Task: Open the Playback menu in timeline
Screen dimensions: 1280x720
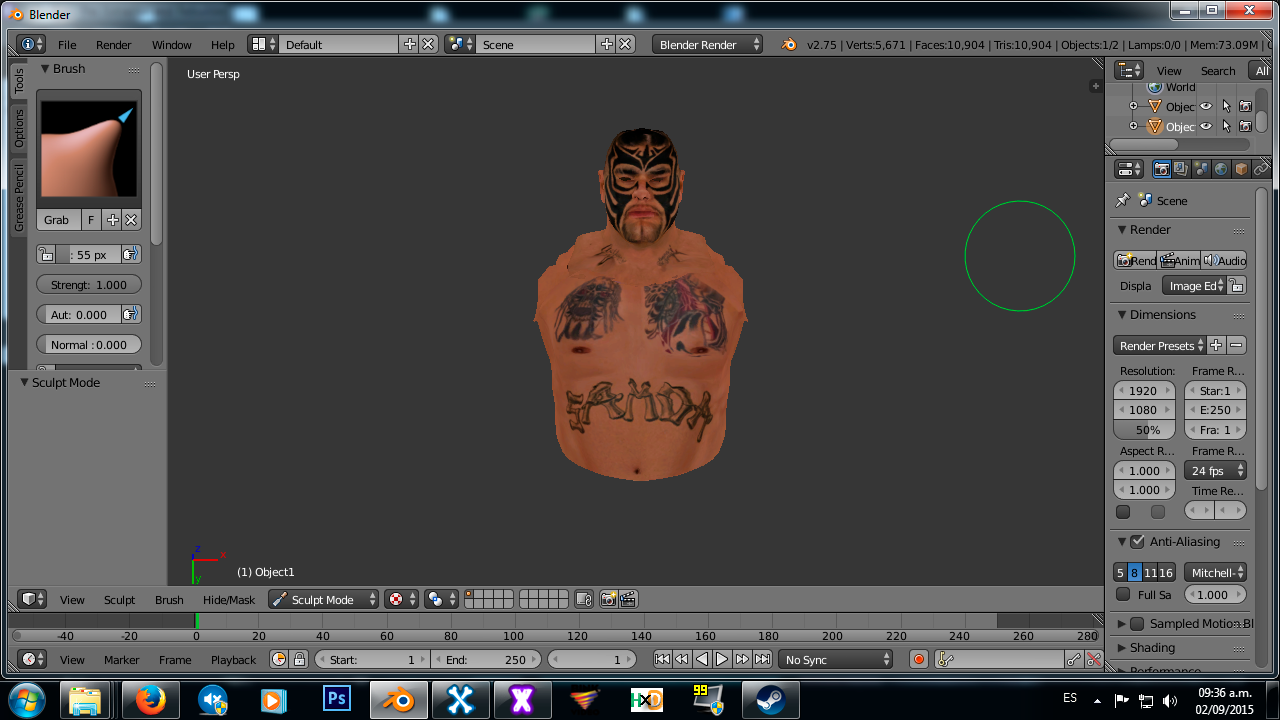Action: pos(233,660)
